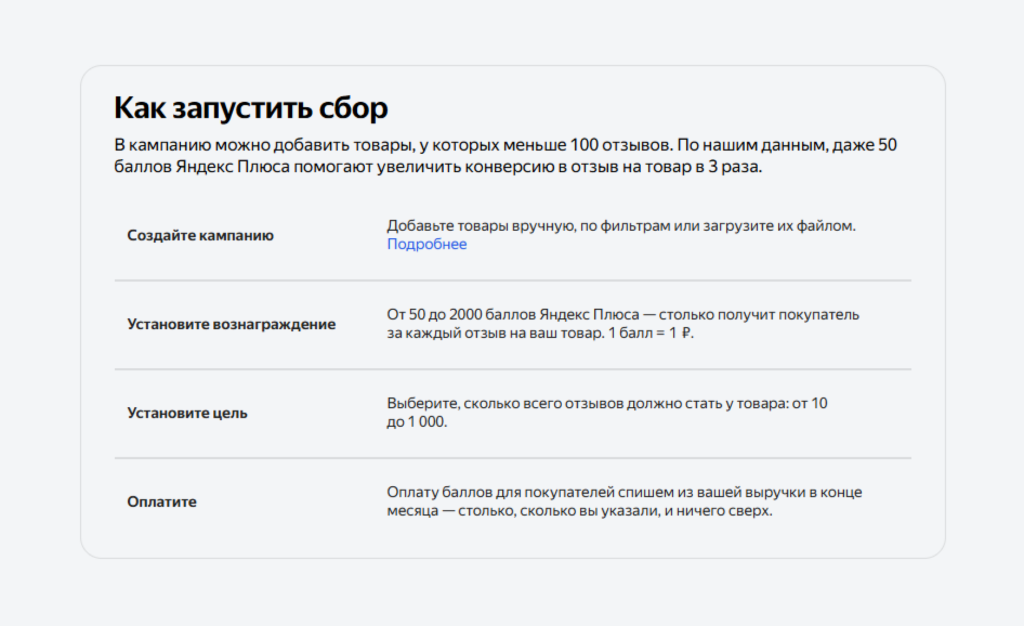Click the text за каждый отзыв на ваш товар
The height and width of the screenshot is (626, 1024).
click(x=494, y=334)
